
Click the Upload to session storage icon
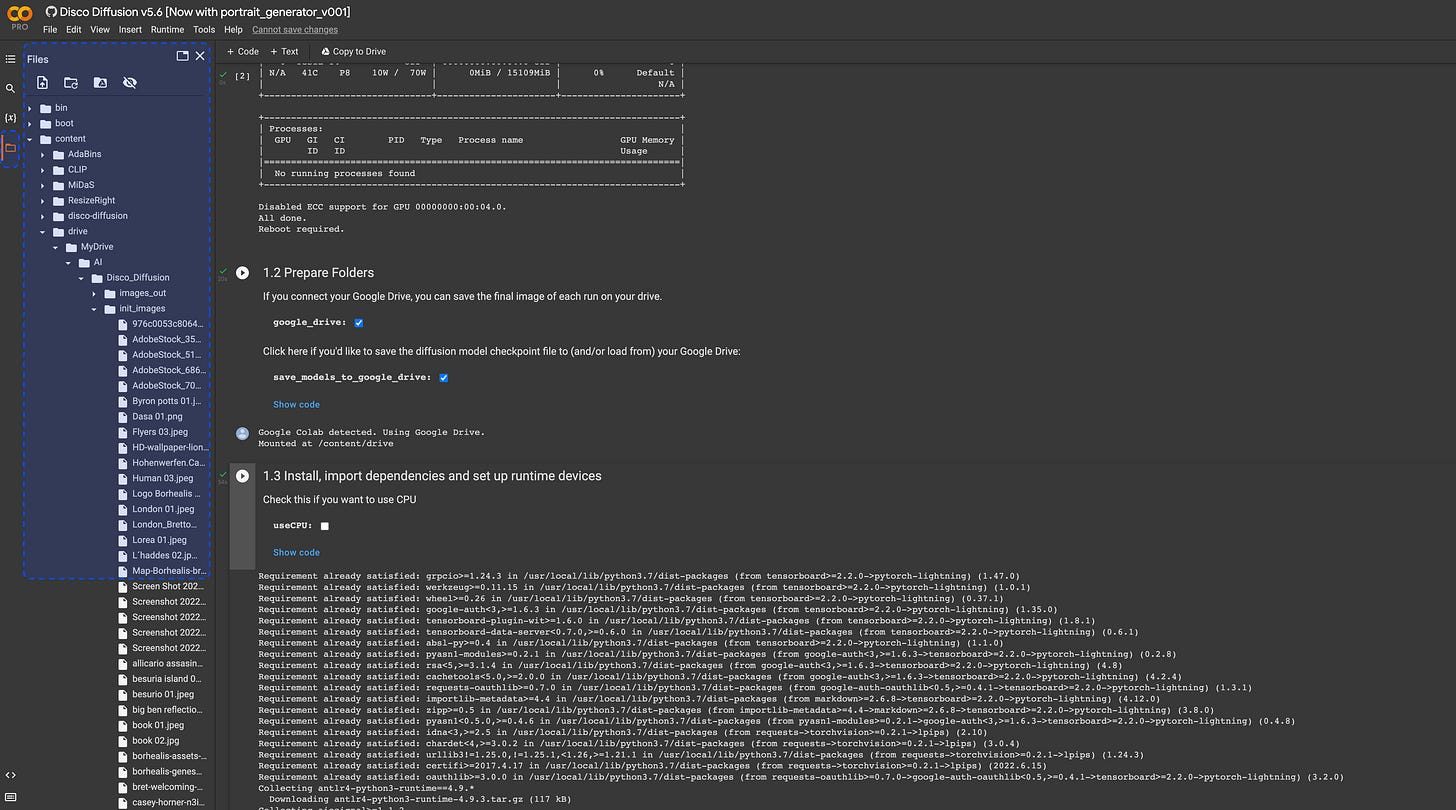[x=42, y=83]
